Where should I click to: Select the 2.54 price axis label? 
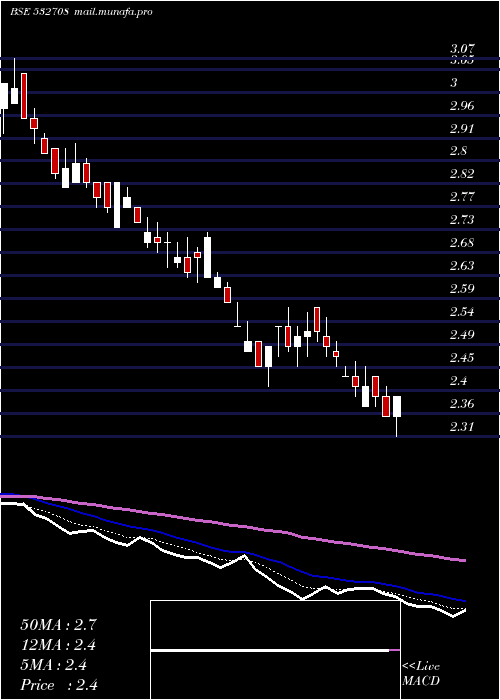[462, 312]
